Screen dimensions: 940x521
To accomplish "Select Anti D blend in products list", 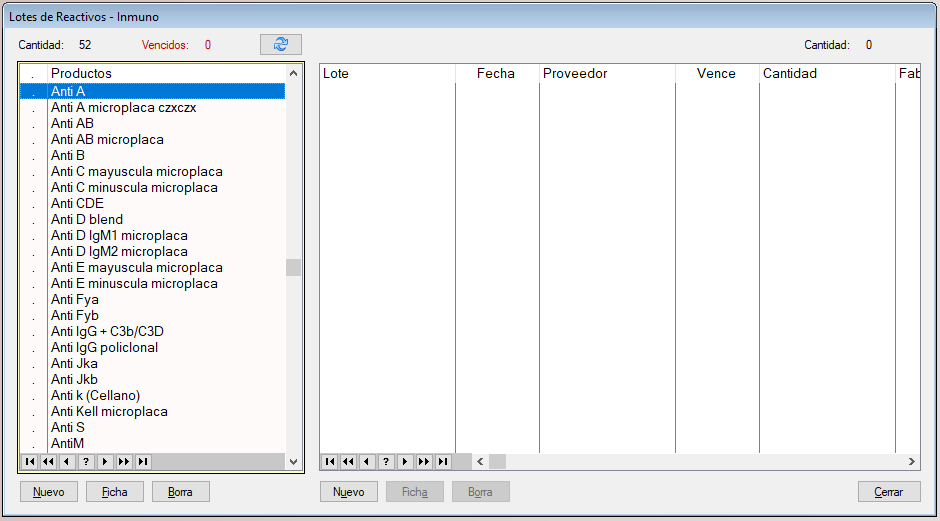I will pos(87,219).
